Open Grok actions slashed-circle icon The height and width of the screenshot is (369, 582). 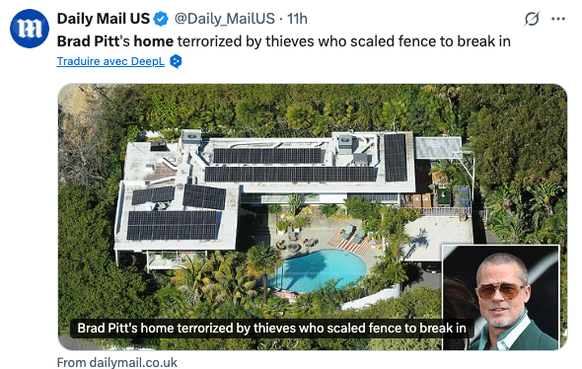coord(532,19)
